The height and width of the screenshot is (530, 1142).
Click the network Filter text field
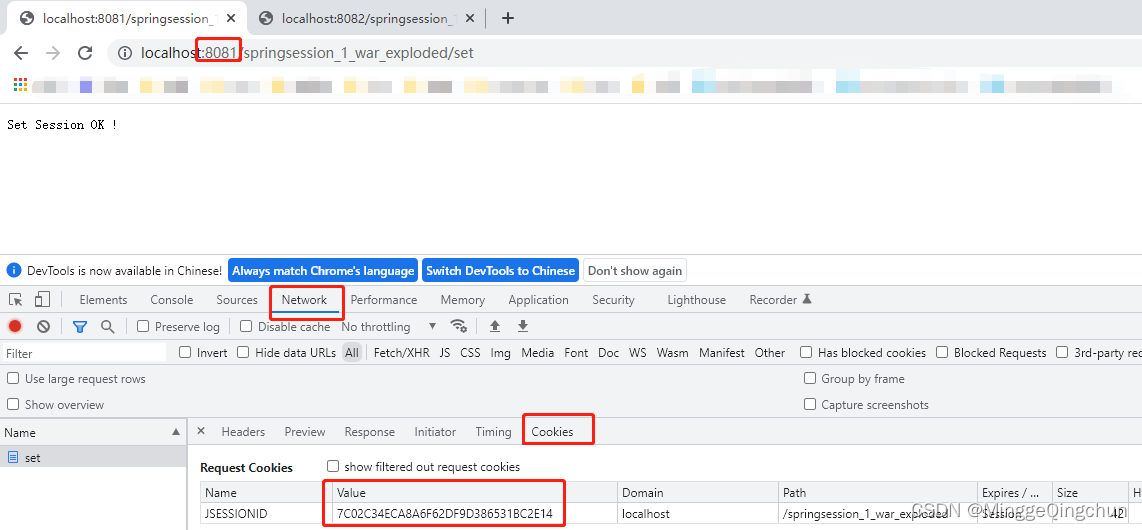tap(84, 353)
